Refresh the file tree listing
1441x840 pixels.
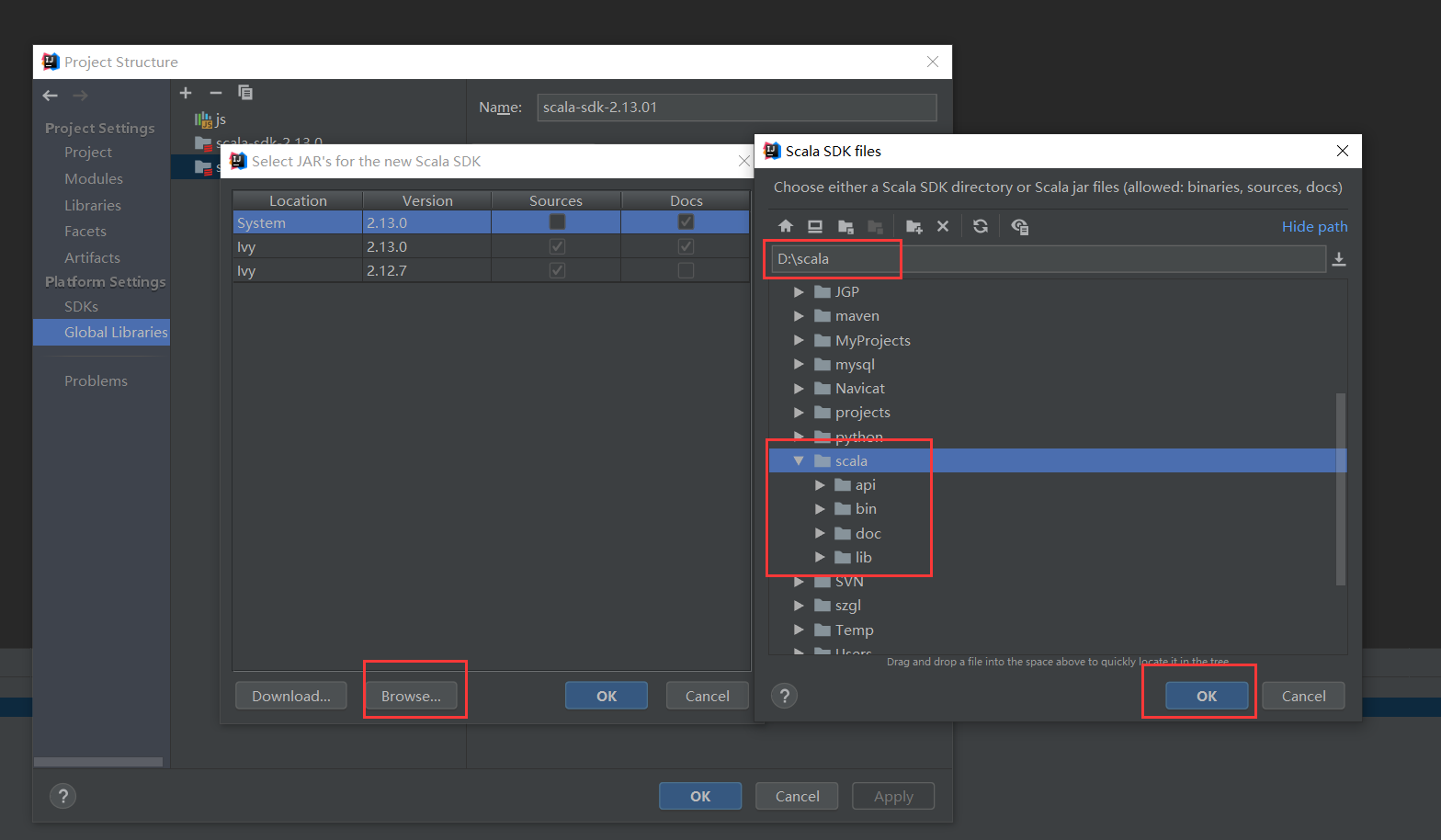click(x=981, y=226)
